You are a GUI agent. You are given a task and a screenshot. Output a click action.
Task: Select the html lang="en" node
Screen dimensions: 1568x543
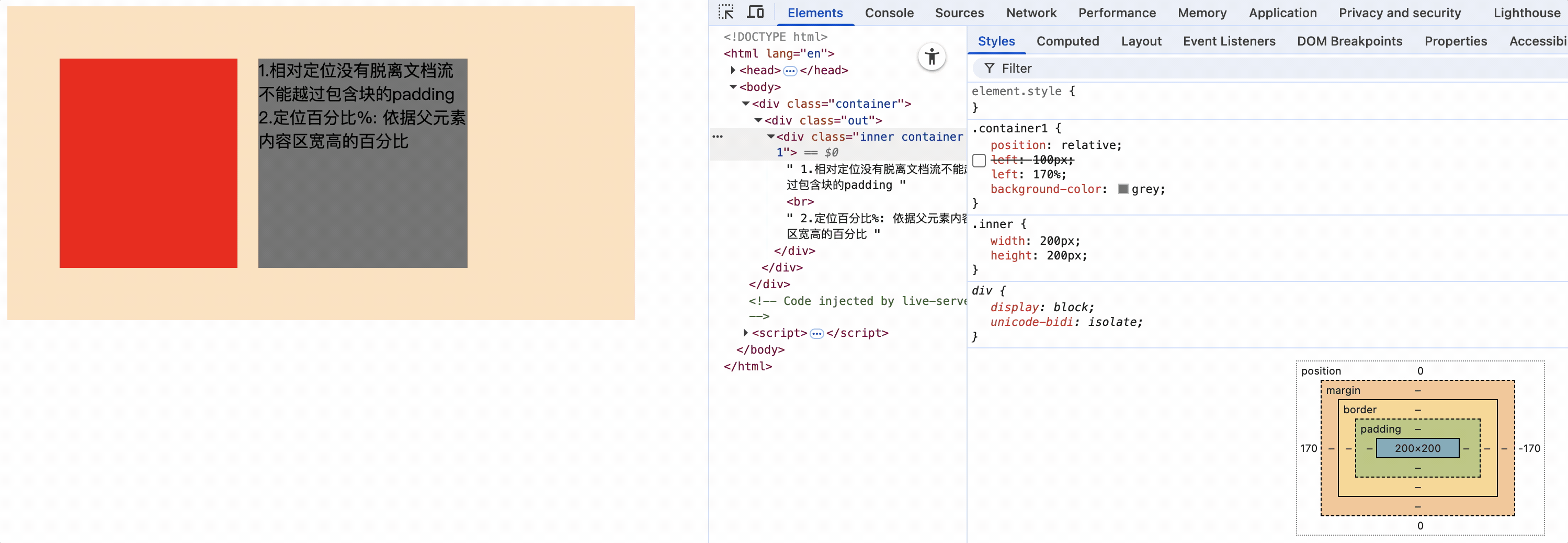pyautogui.click(x=779, y=53)
